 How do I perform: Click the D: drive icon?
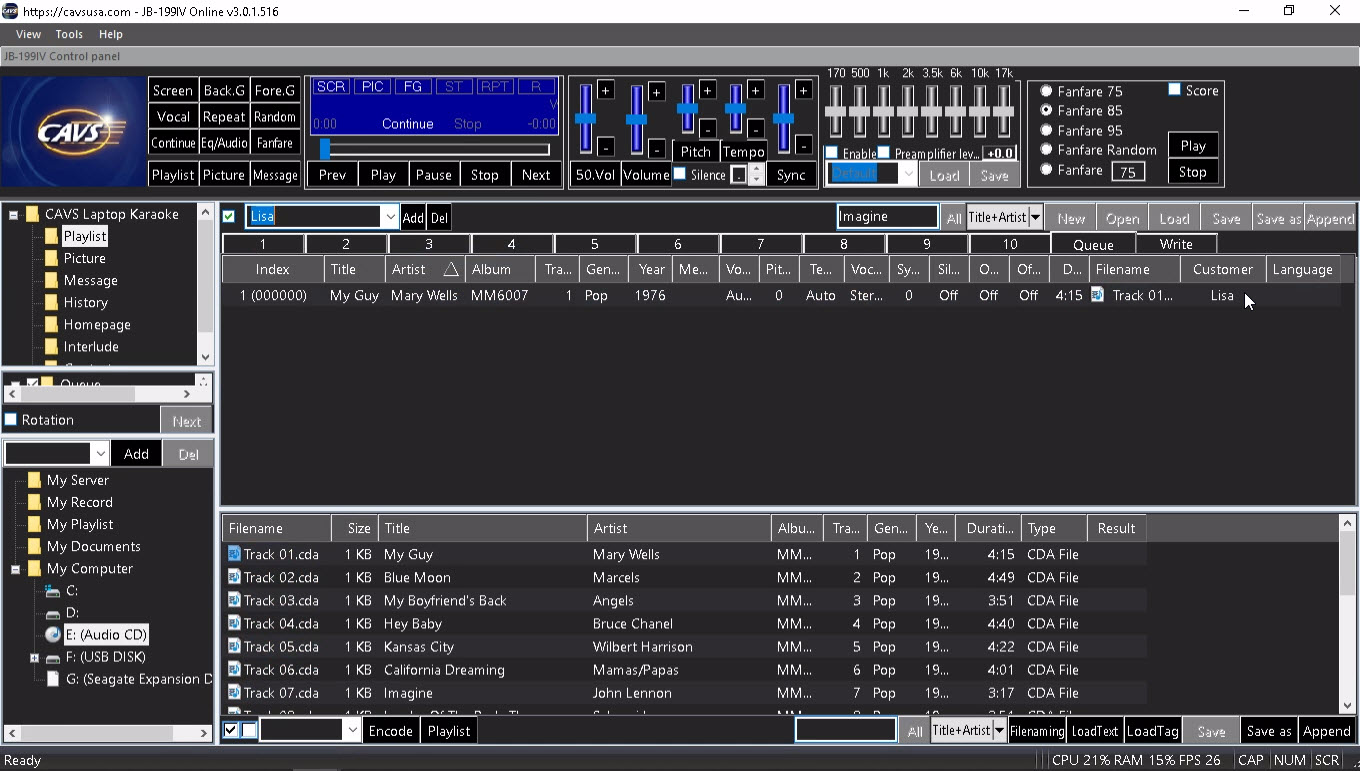point(53,612)
